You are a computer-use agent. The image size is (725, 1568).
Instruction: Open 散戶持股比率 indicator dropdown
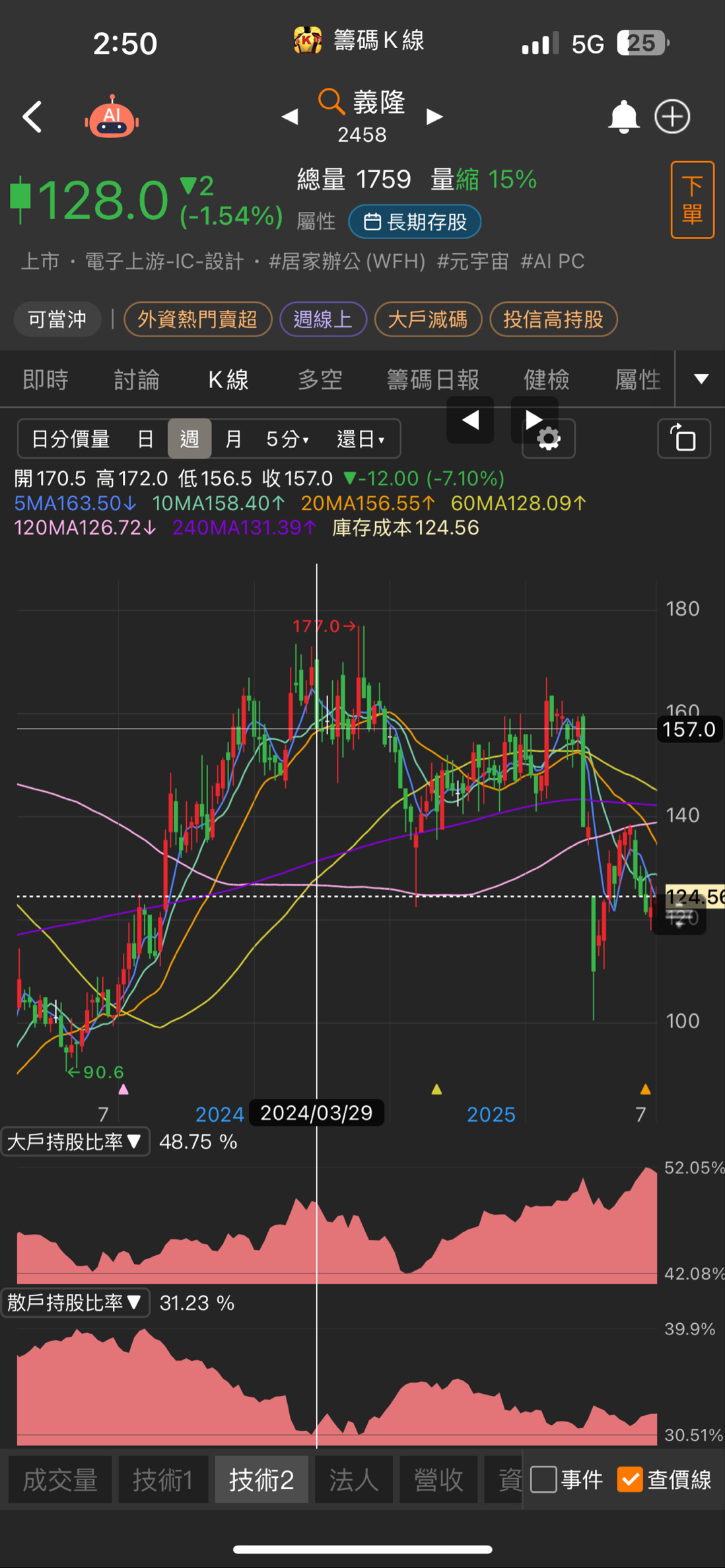75,1303
